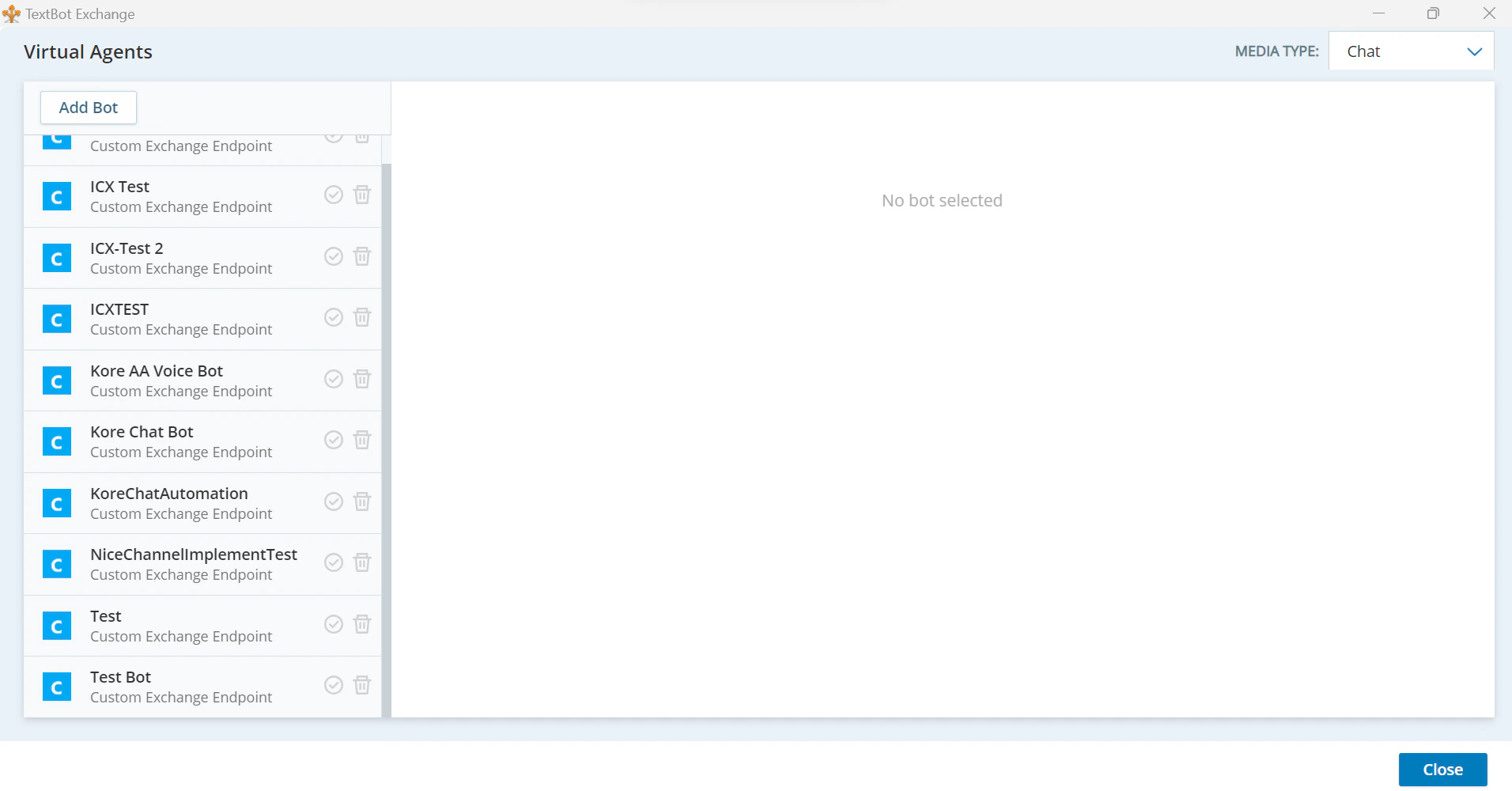1512x791 pixels.
Task: Toggle validation on the Kore AA Voice Bot
Action: [x=333, y=379]
